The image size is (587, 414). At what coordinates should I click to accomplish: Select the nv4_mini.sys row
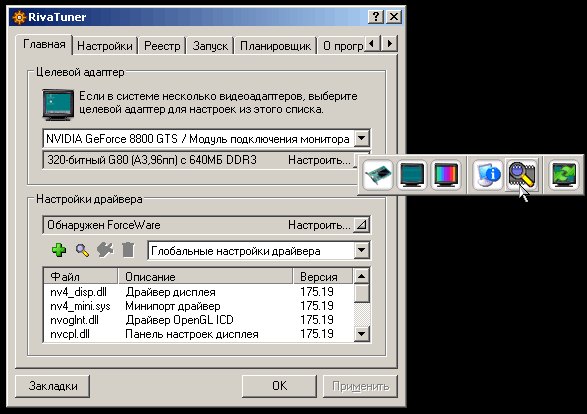198,306
